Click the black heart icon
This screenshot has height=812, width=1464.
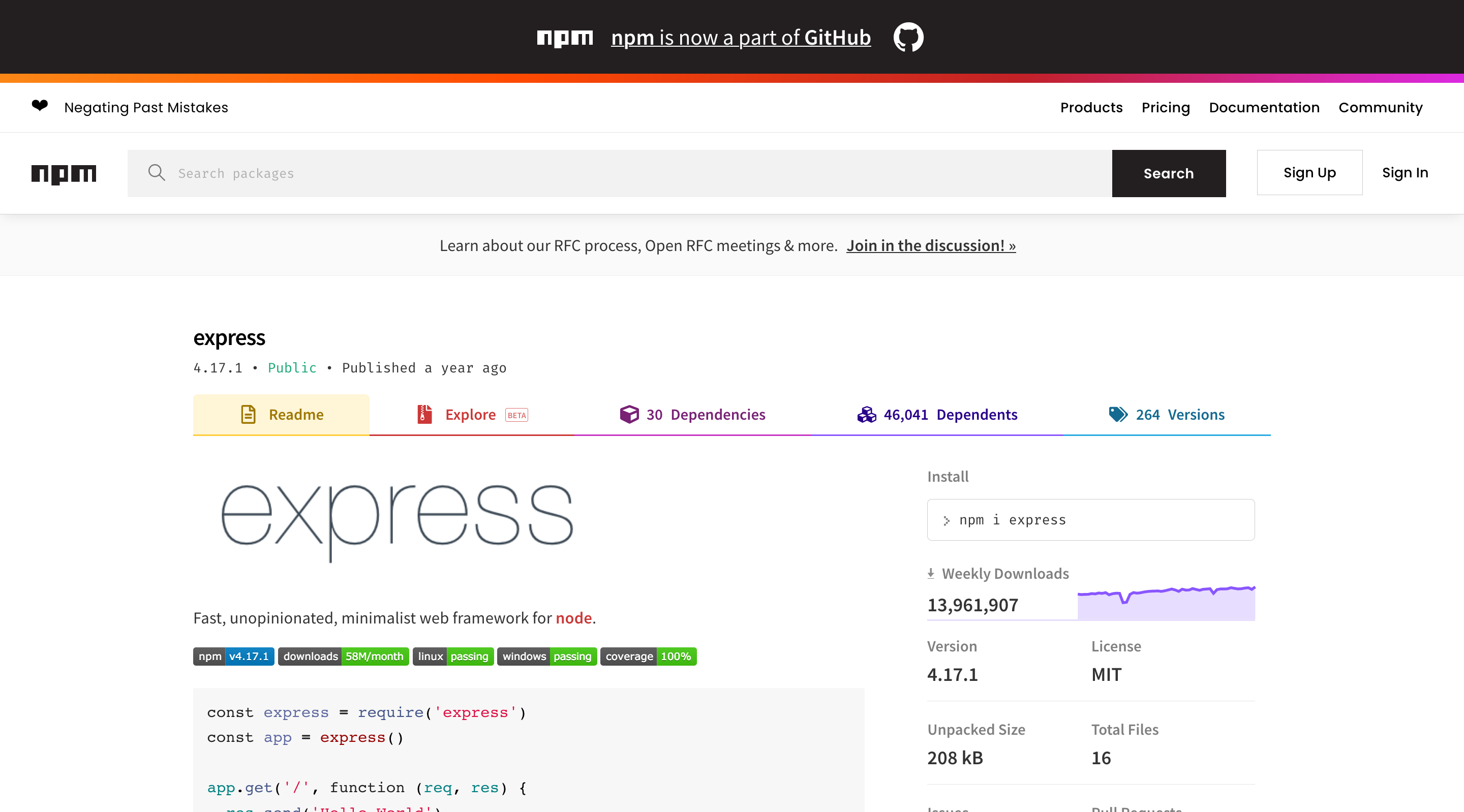[40, 106]
